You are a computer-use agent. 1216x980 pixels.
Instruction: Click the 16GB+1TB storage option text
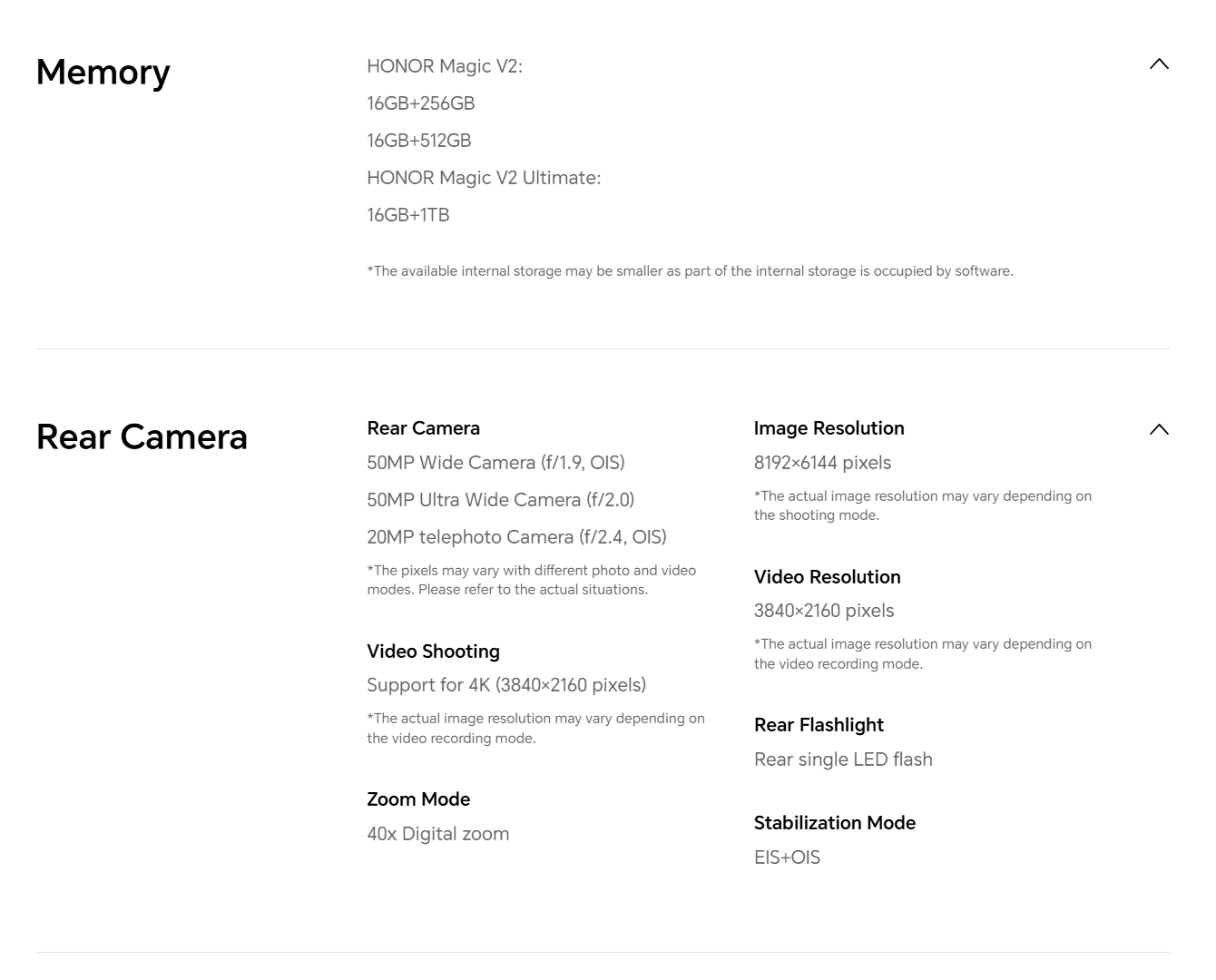click(x=408, y=215)
